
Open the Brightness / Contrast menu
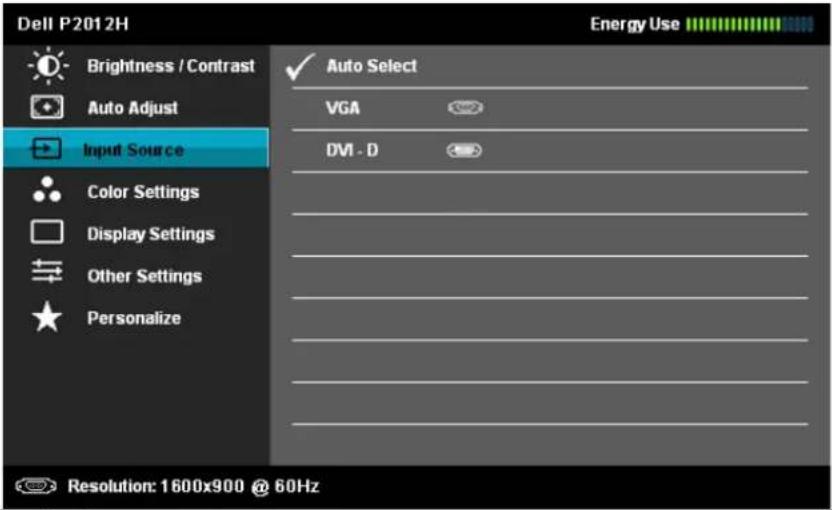[136, 66]
